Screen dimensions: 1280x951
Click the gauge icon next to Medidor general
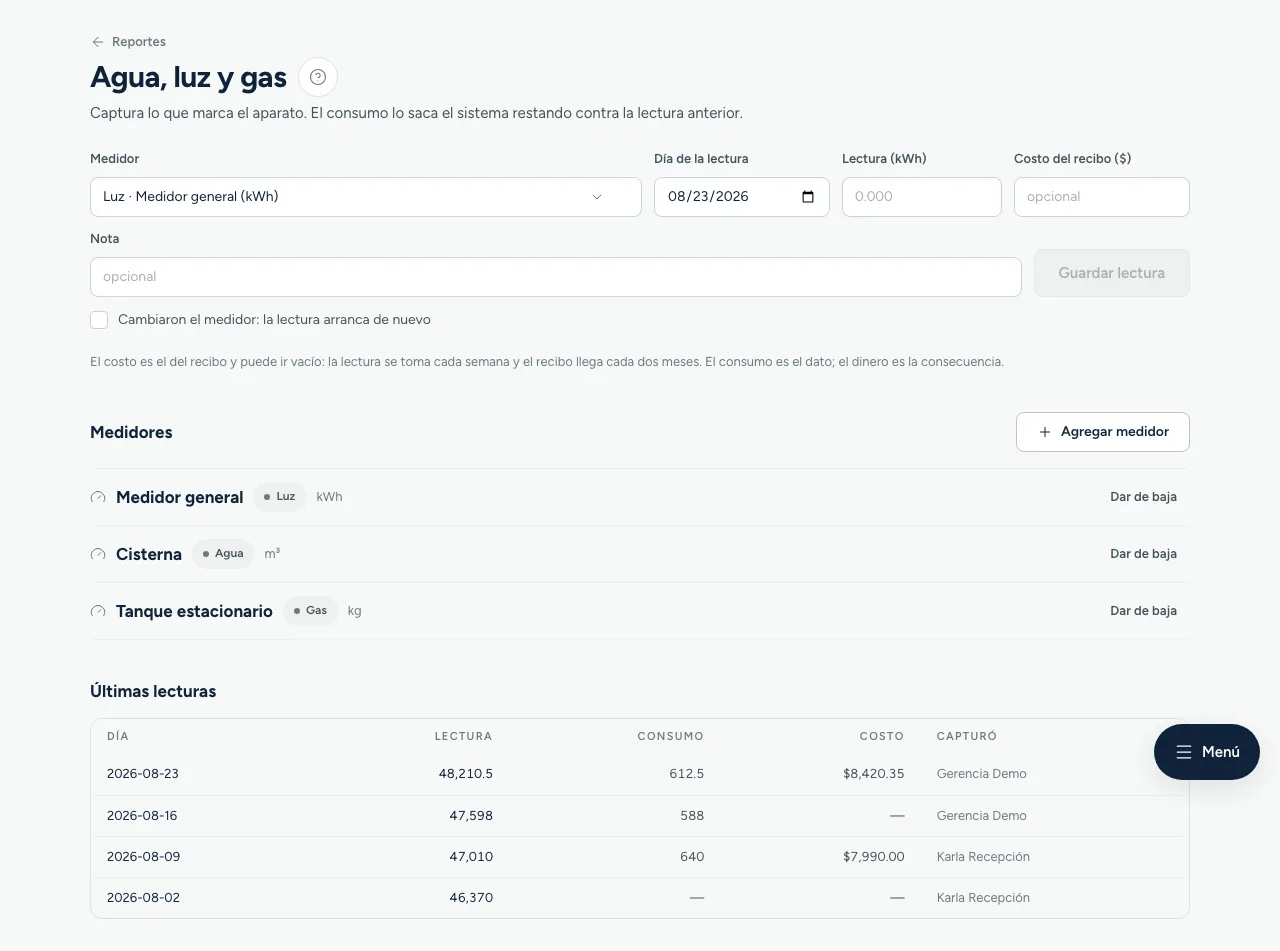(x=98, y=497)
